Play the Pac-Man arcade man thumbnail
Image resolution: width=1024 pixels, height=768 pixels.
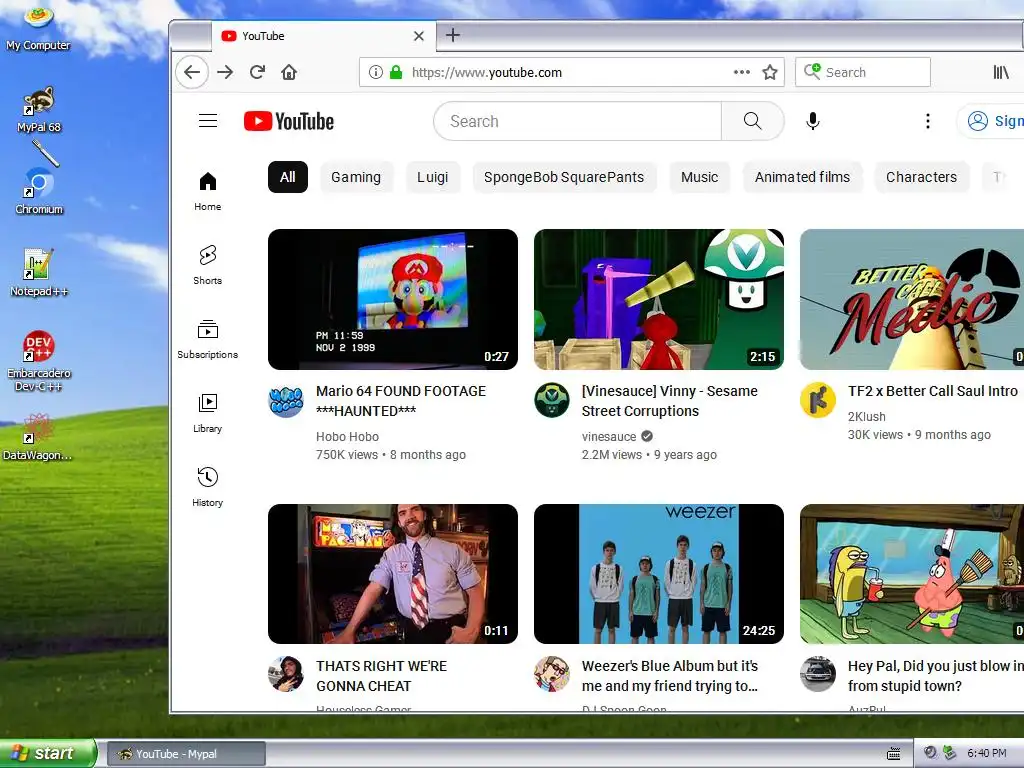click(392, 573)
